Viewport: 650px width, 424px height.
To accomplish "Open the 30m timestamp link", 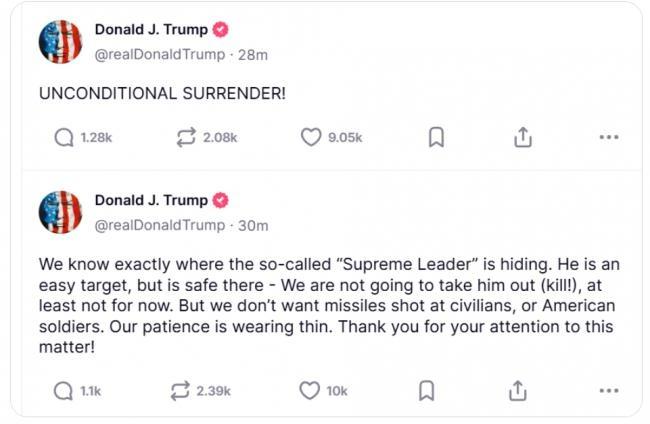I will click(254, 225).
